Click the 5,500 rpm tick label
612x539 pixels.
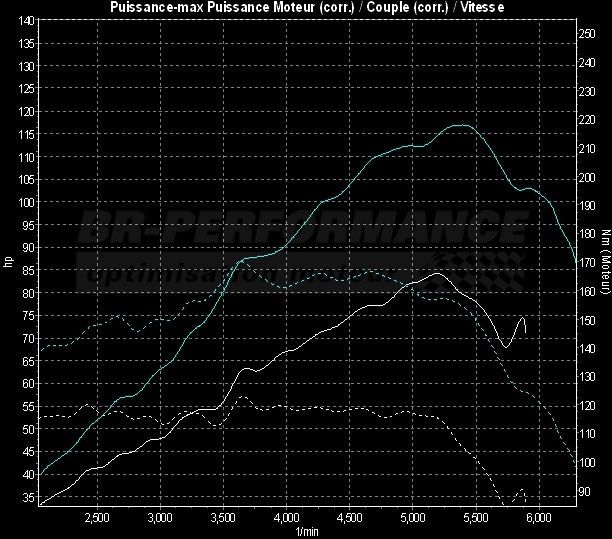point(476,518)
